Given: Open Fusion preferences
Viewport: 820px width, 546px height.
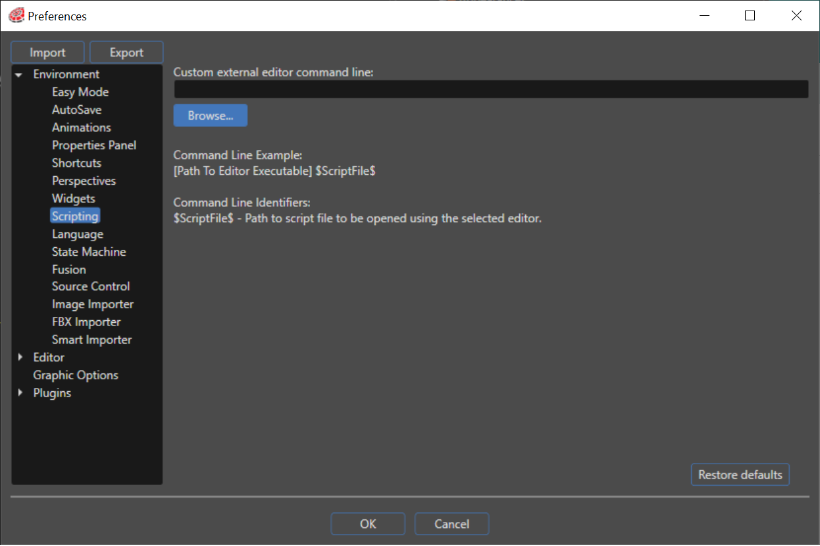Looking at the screenshot, I should 69,270.
